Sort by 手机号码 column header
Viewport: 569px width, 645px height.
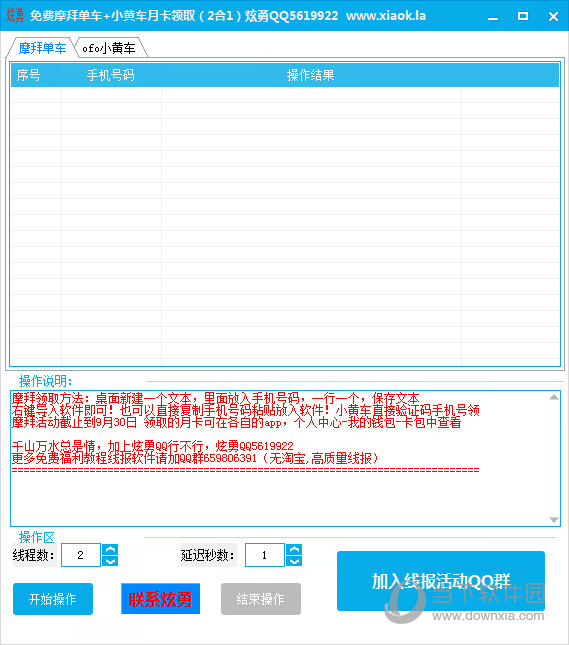110,75
